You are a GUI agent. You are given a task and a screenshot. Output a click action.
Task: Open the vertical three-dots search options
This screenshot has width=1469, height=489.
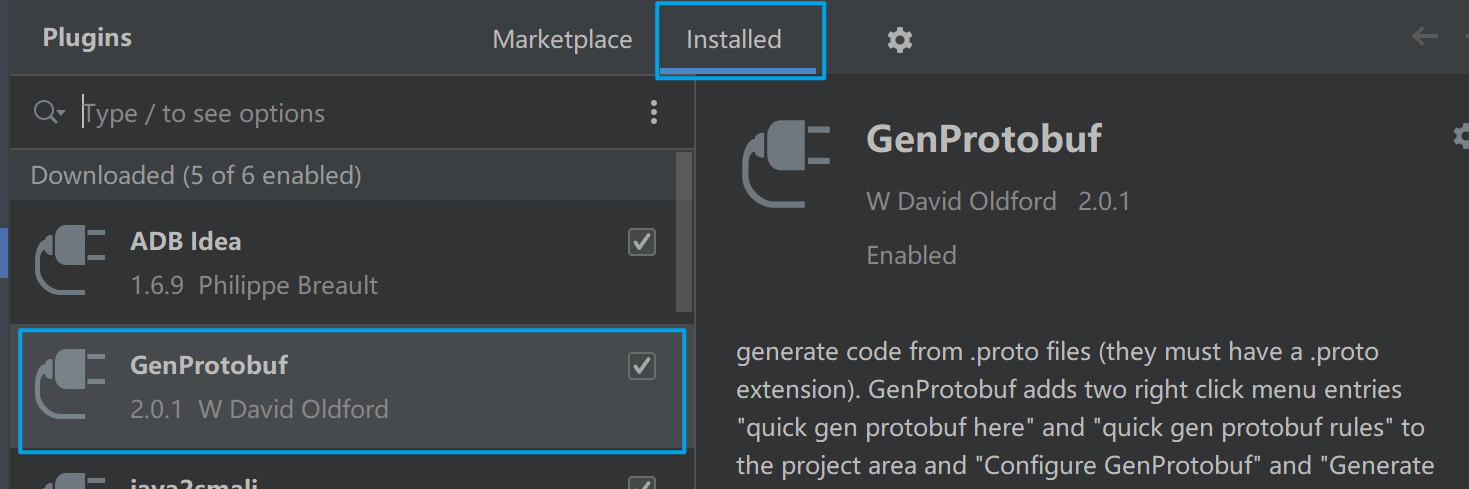click(x=654, y=112)
